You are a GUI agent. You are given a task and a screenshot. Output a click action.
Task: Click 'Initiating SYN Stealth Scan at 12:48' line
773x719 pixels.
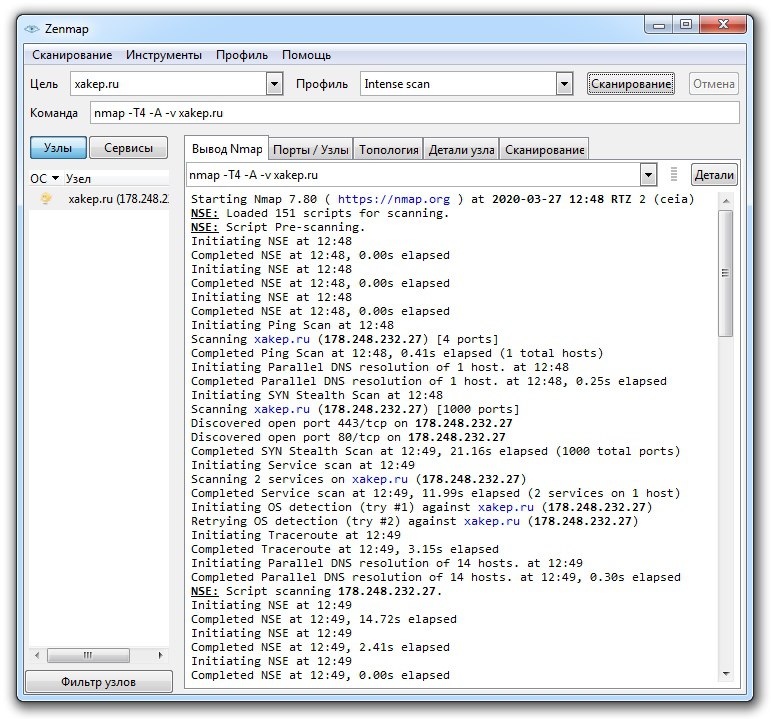316,395
